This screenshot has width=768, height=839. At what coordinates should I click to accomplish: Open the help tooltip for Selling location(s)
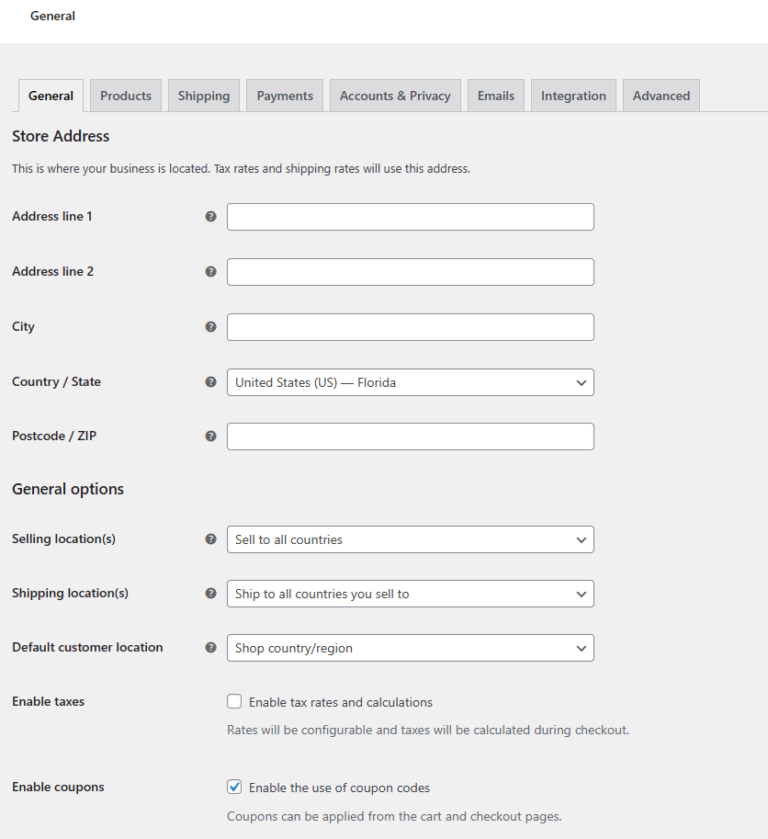tap(210, 538)
